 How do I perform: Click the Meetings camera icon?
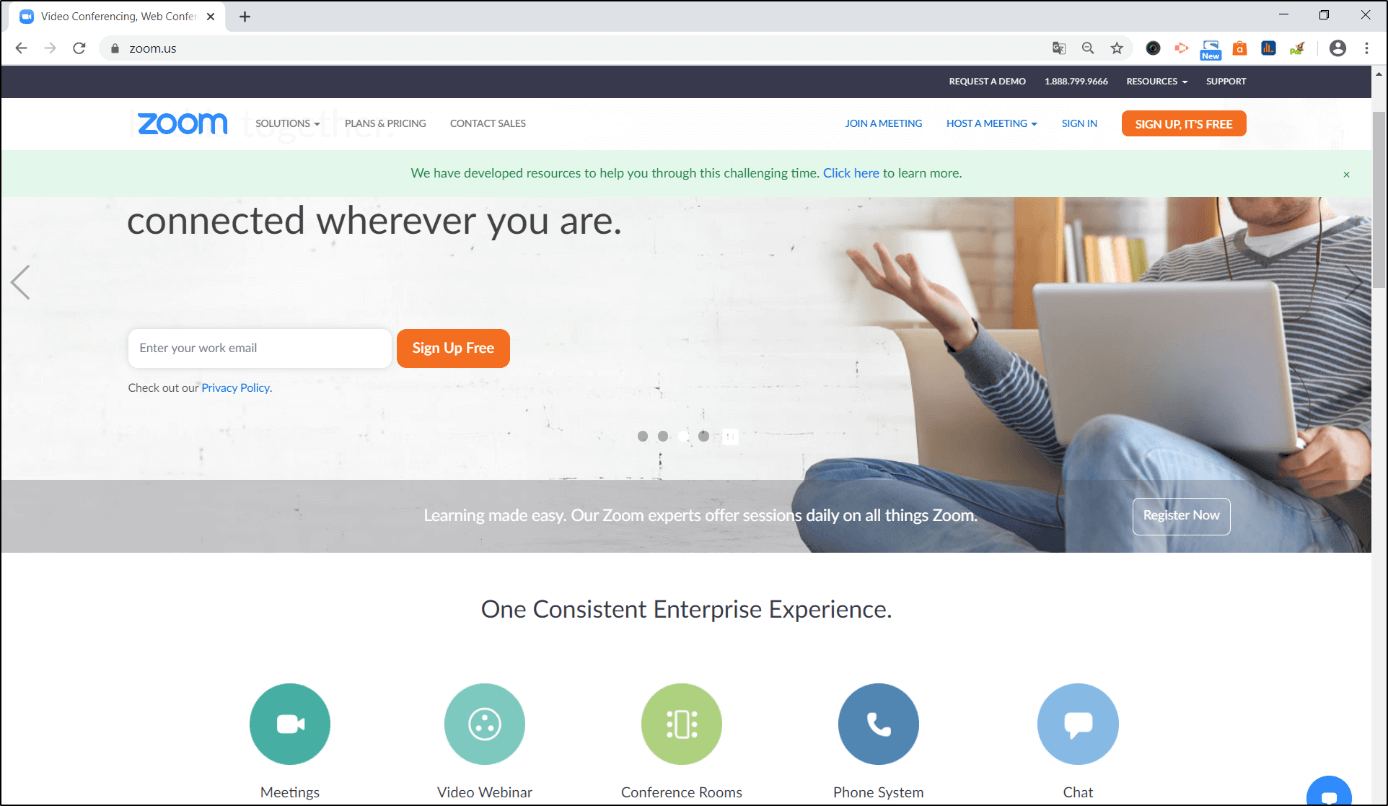tap(290, 724)
